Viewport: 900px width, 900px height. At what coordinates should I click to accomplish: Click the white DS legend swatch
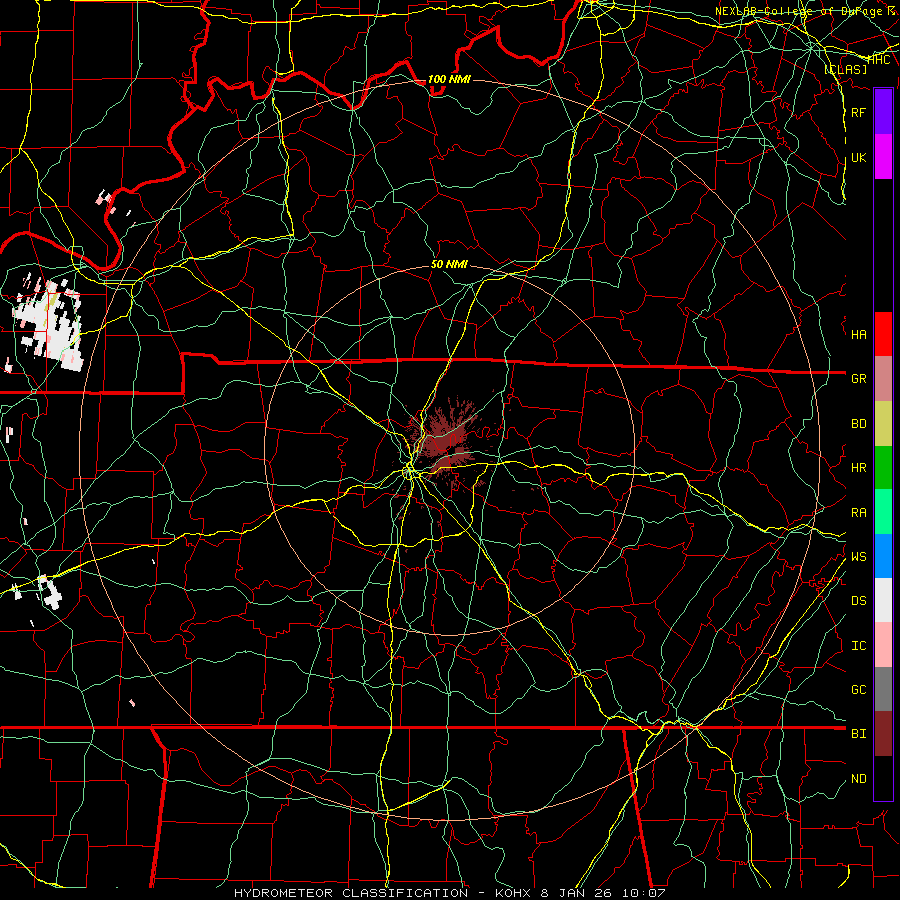pos(883,600)
